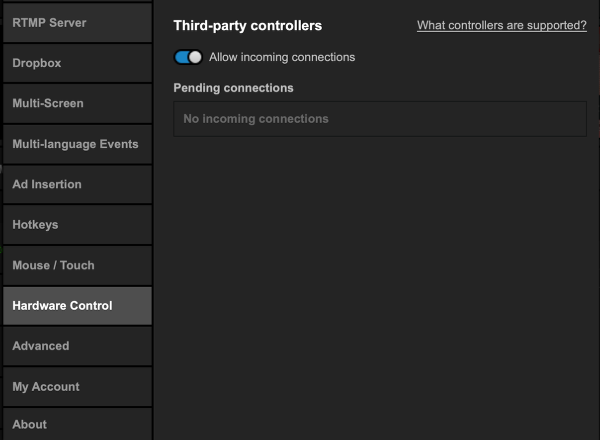Viewport: 600px width, 440px height.
Task: Open the Advanced settings section
Action: point(77,346)
